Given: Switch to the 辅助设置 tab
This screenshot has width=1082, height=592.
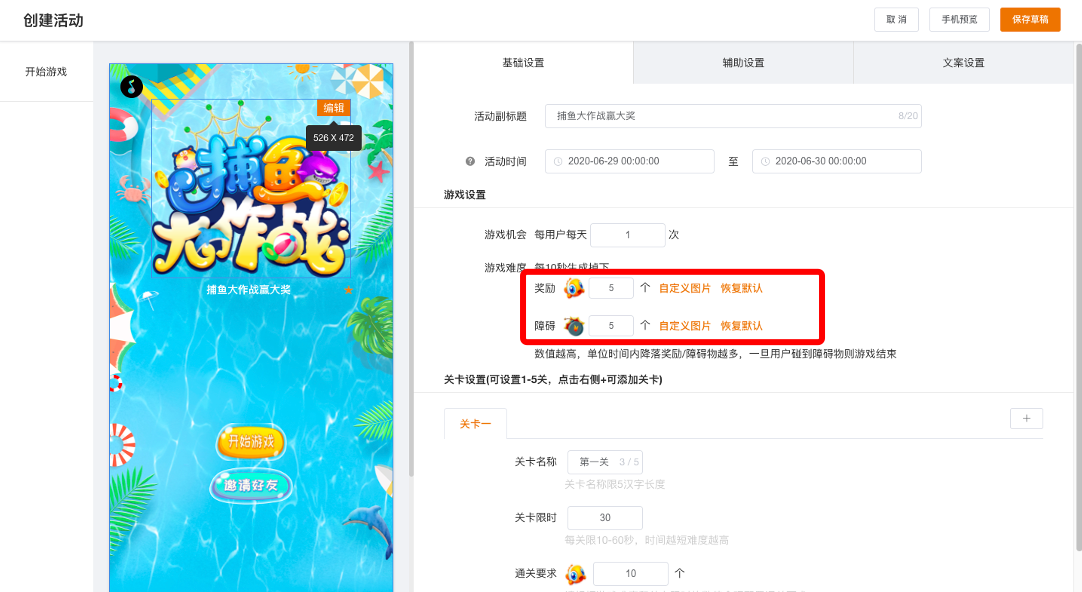Looking at the screenshot, I should point(743,62).
